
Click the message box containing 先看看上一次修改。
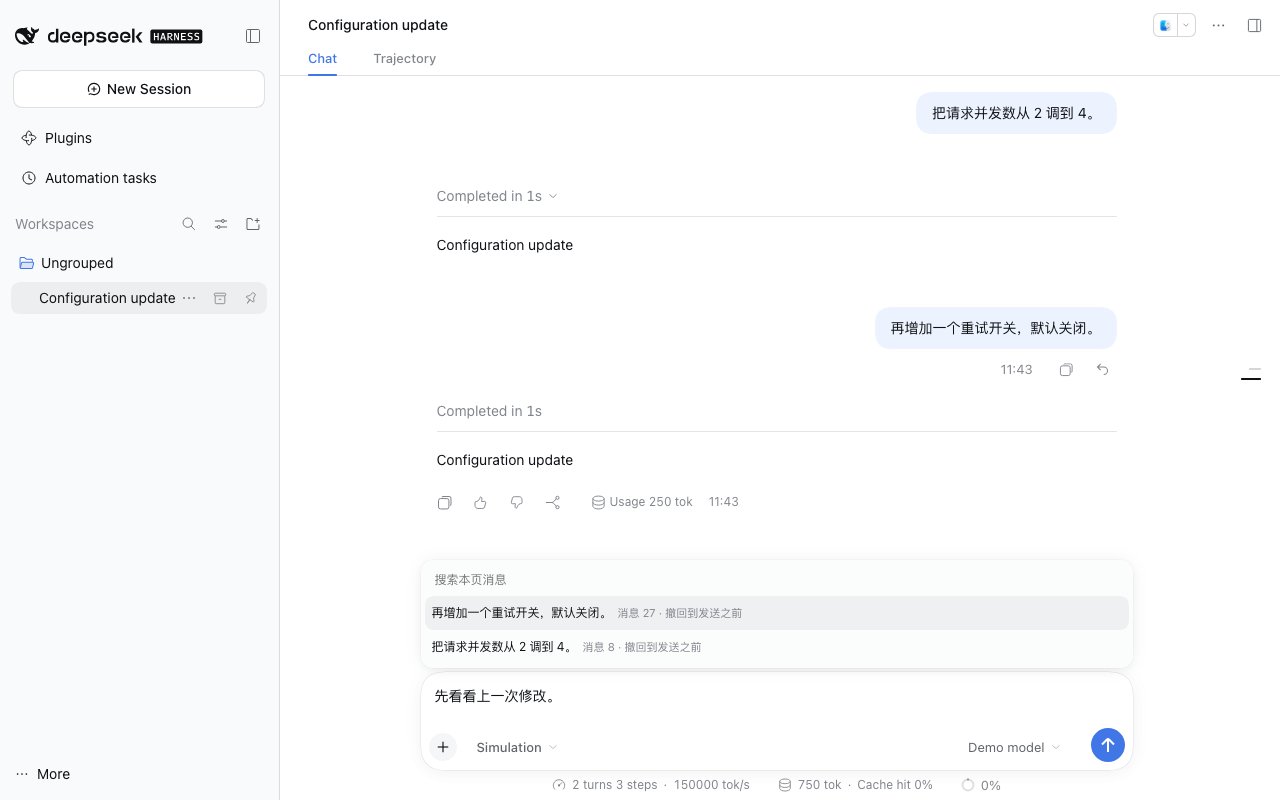pyautogui.click(x=777, y=696)
